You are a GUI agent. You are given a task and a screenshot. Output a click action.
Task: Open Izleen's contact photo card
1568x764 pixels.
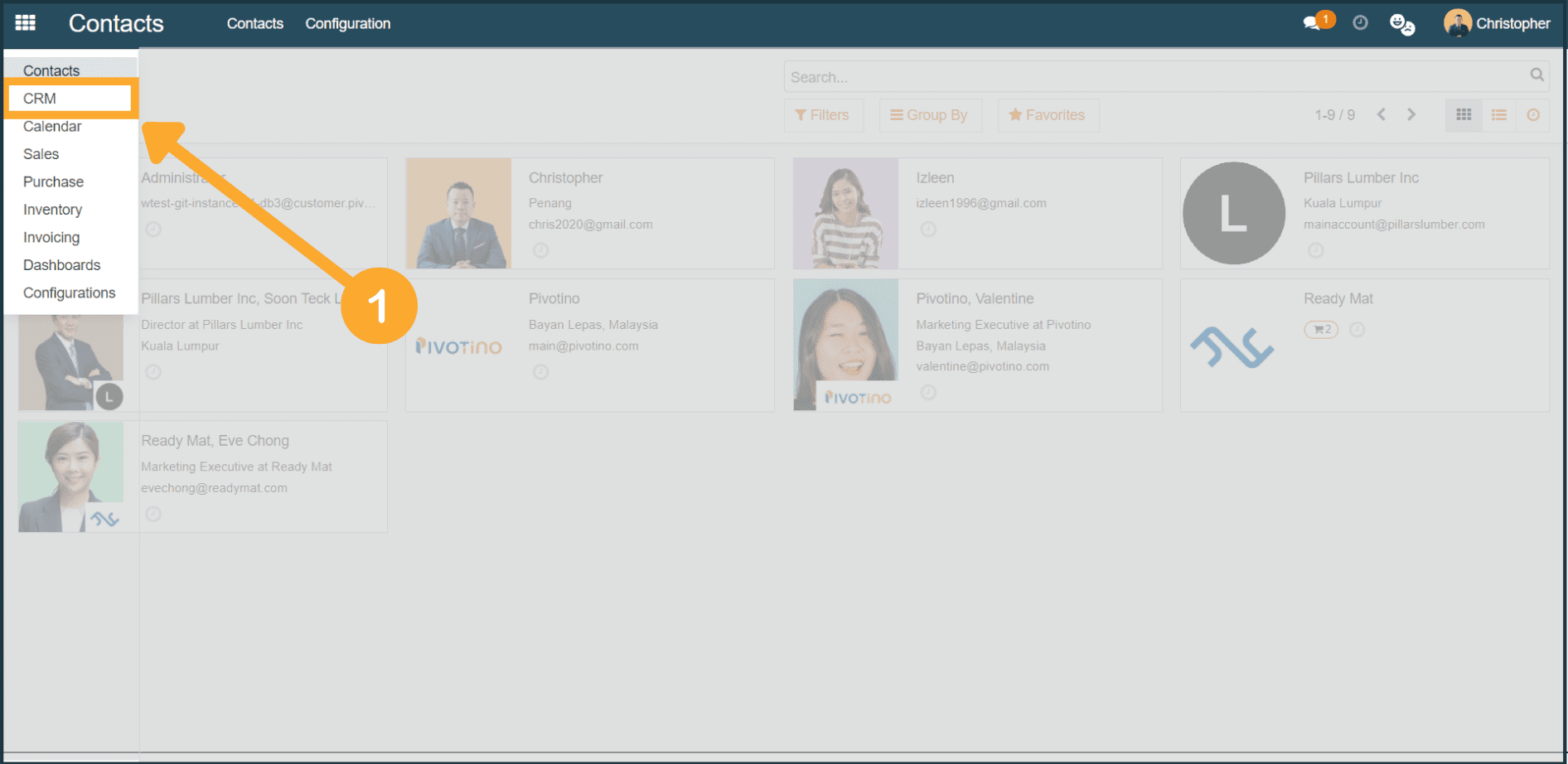[x=845, y=213]
